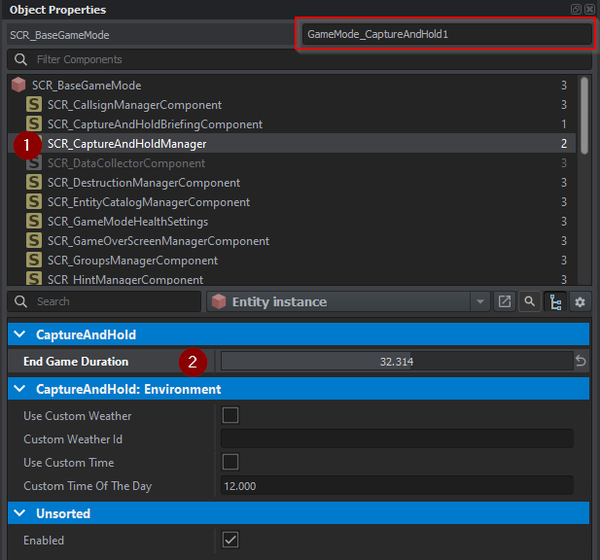Float the Object Properties panel
Viewport: 600px width, 560px height.
[576, 9]
